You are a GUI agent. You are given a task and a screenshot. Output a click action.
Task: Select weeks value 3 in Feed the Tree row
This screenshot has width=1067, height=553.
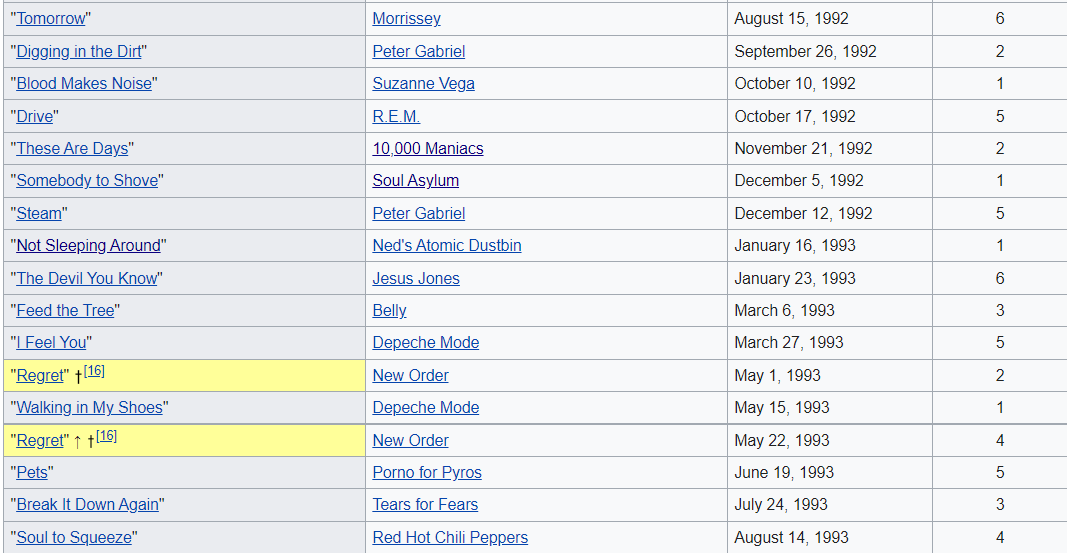tap(1000, 310)
